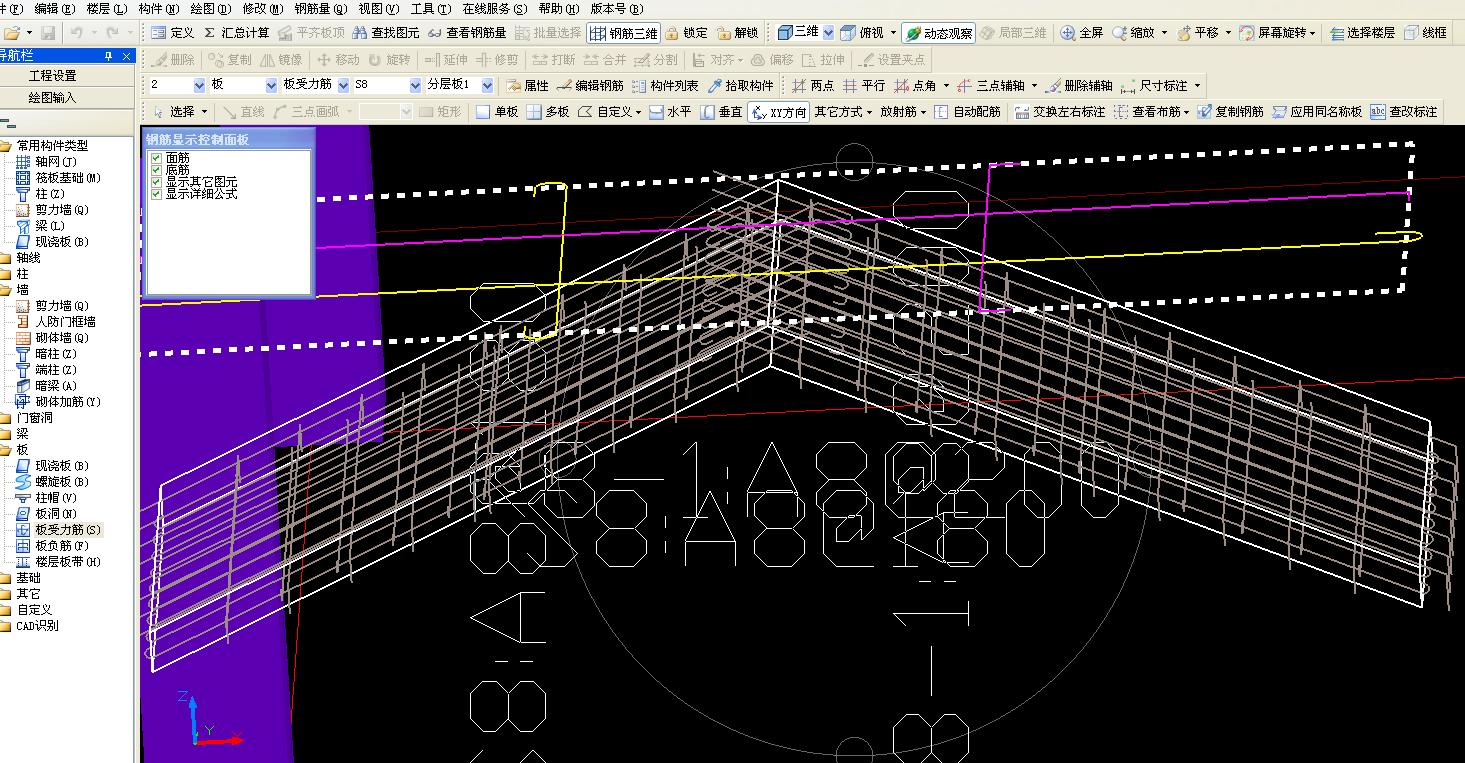The height and width of the screenshot is (763, 1465).
Task: Select 两点 two-point axis tool
Action: pos(813,86)
